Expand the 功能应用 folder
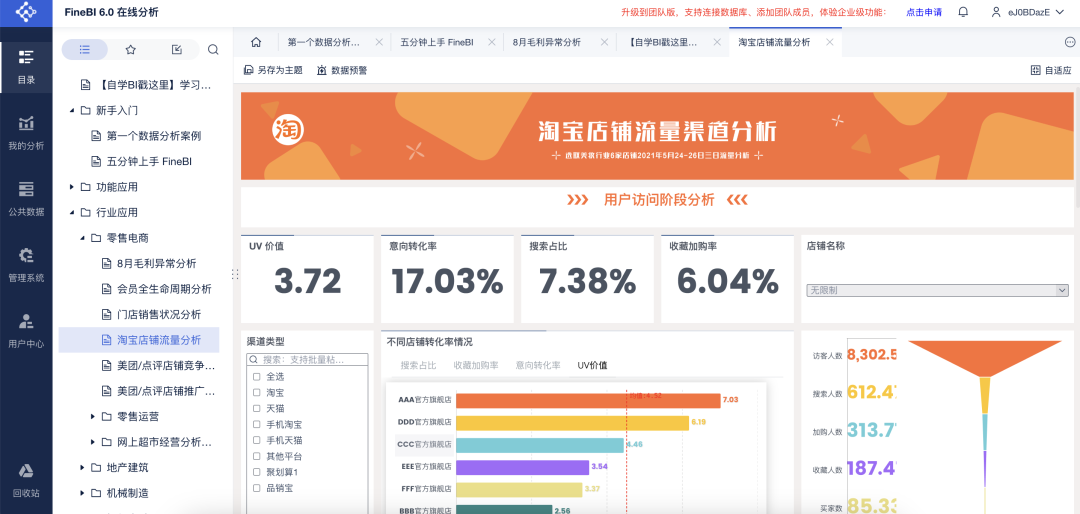 tap(72, 187)
